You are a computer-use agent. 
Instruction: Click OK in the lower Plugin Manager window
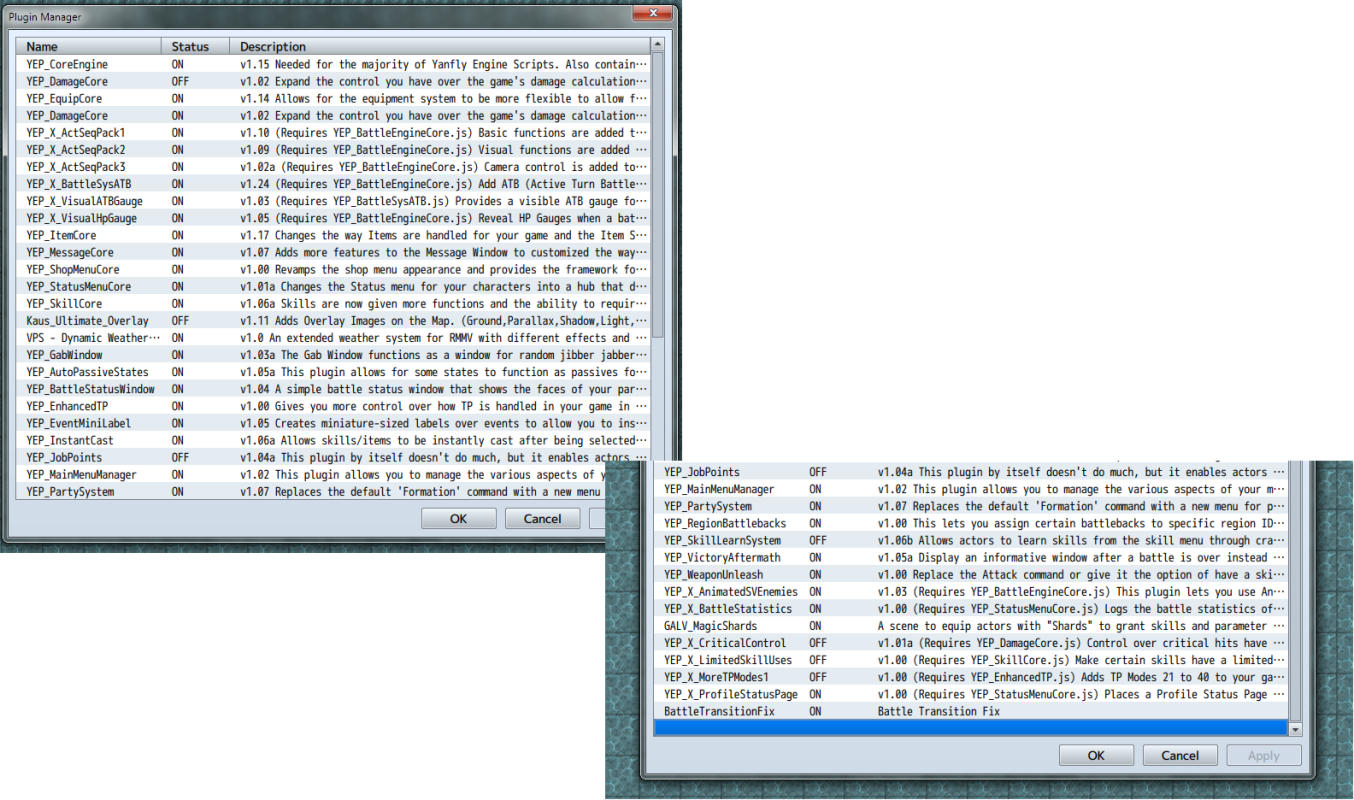[1096, 755]
